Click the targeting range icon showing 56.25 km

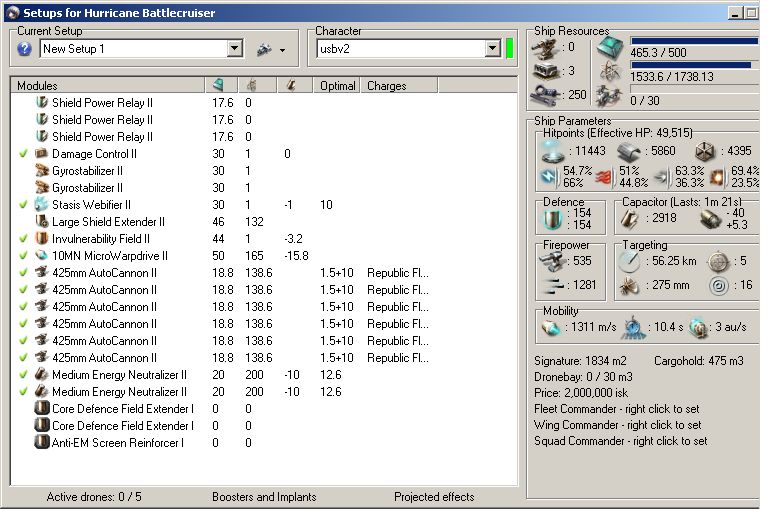click(629, 262)
